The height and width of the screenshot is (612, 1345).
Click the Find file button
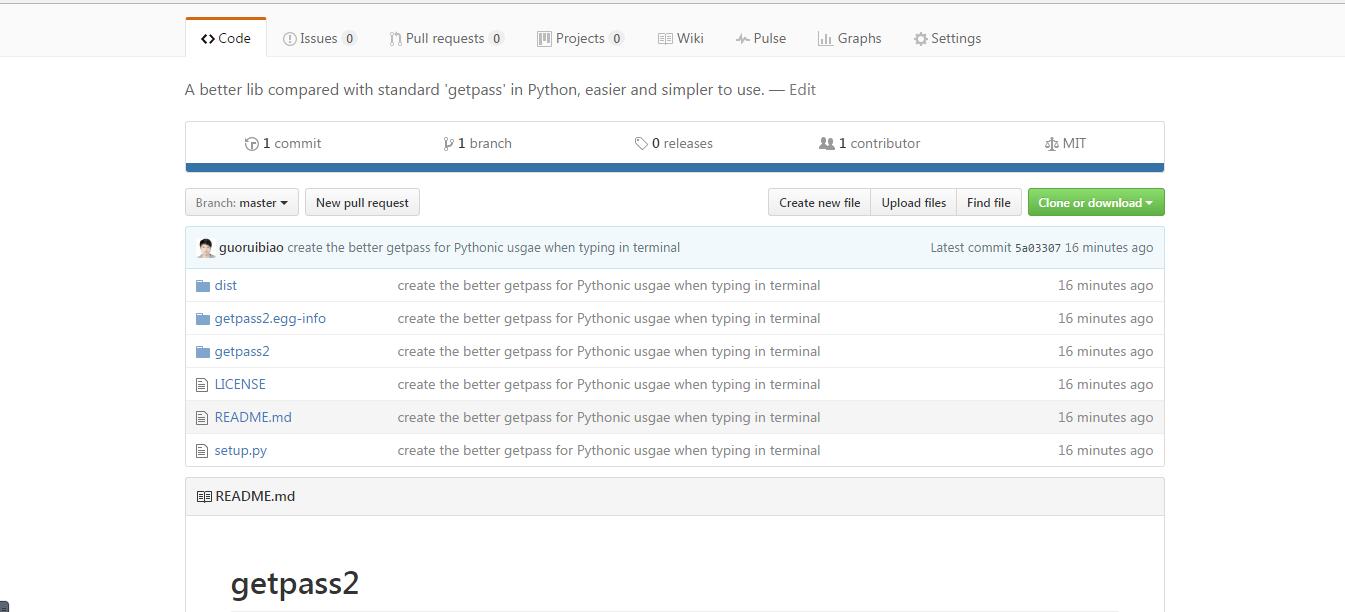click(x=989, y=202)
